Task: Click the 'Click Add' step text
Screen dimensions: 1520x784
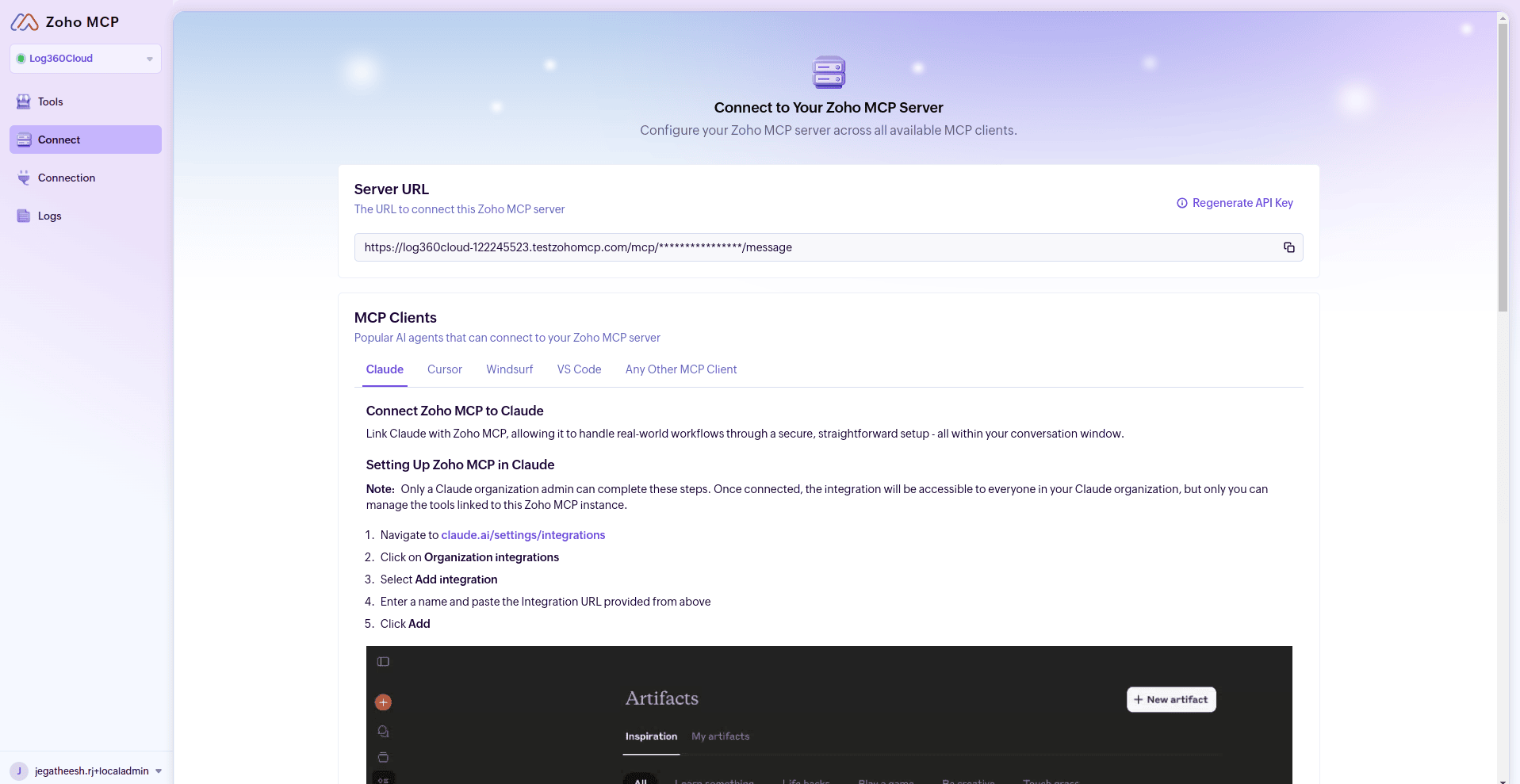Action: 405,624
